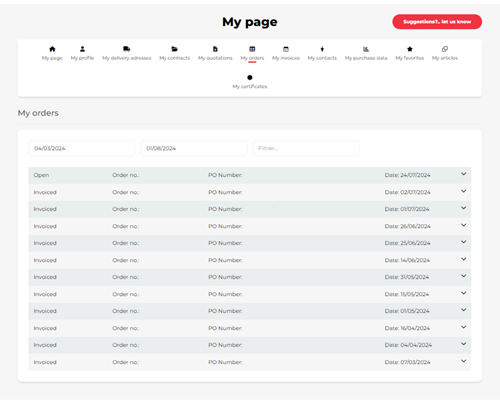The height and width of the screenshot is (400, 500).
Task: Click the Suggestions? let us know button
Action: pyautogui.click(x=437, y=22)
